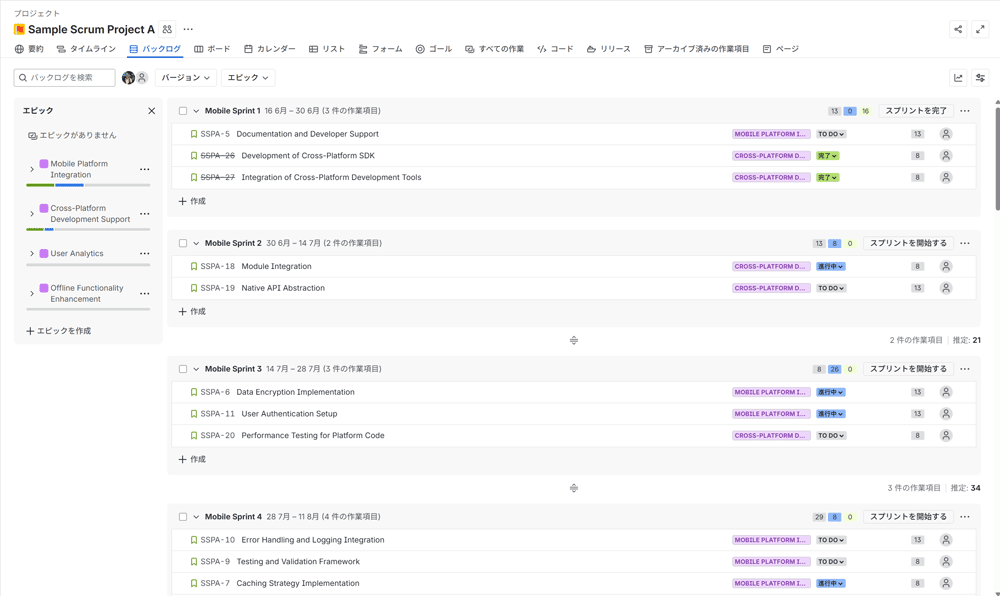Close the エピック side panel

click(x=151, y=111)
